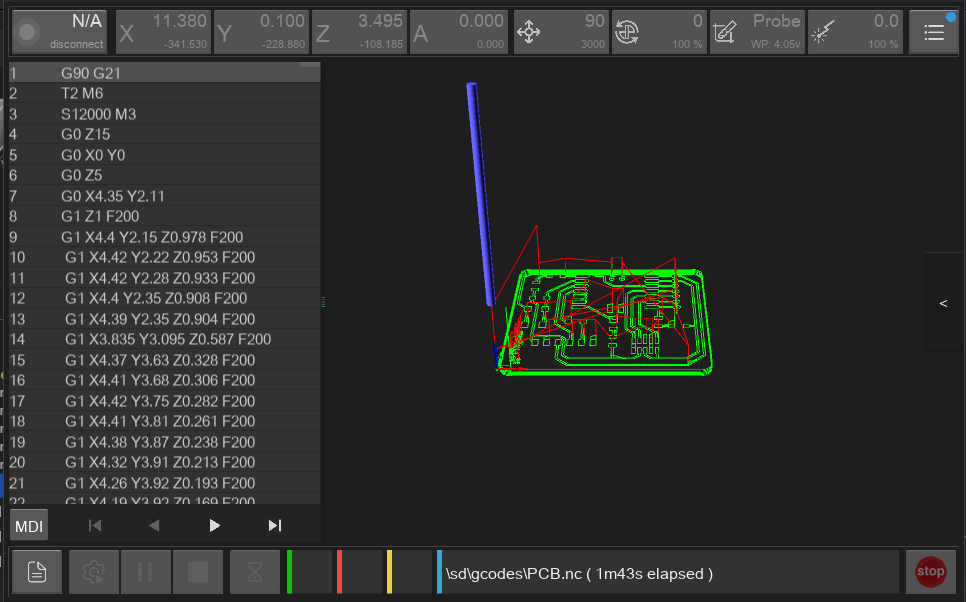Image resolution: width=966 pixels, height=602 pixels.
Task: Open the Z axis position panel
Action: pyautogui.click(x=359, y=32)
